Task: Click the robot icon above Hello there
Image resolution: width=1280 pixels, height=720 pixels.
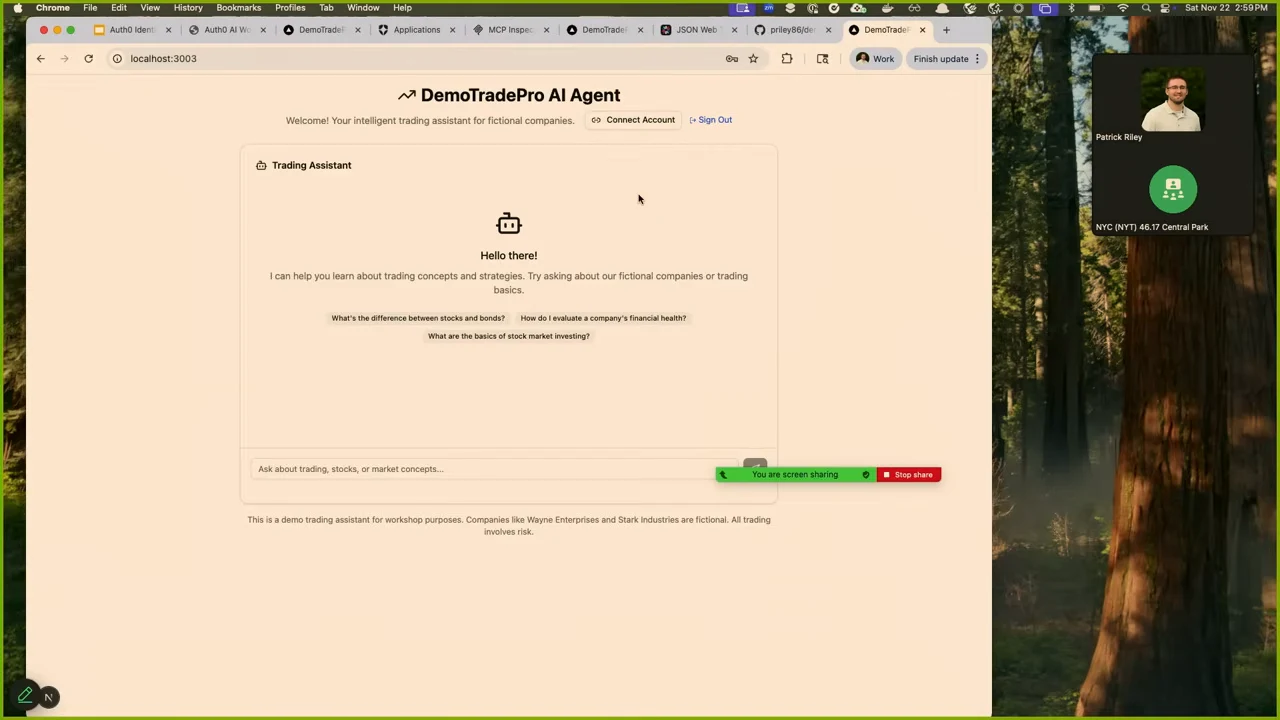Action: (x=508, y=223)
